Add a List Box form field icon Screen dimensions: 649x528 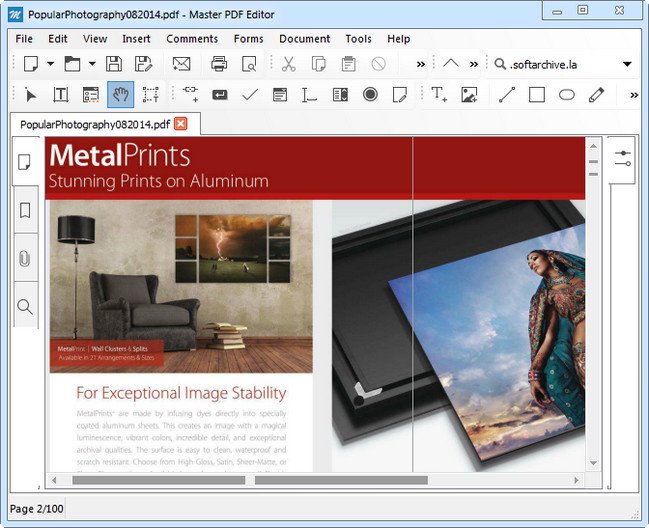(280, 95)
